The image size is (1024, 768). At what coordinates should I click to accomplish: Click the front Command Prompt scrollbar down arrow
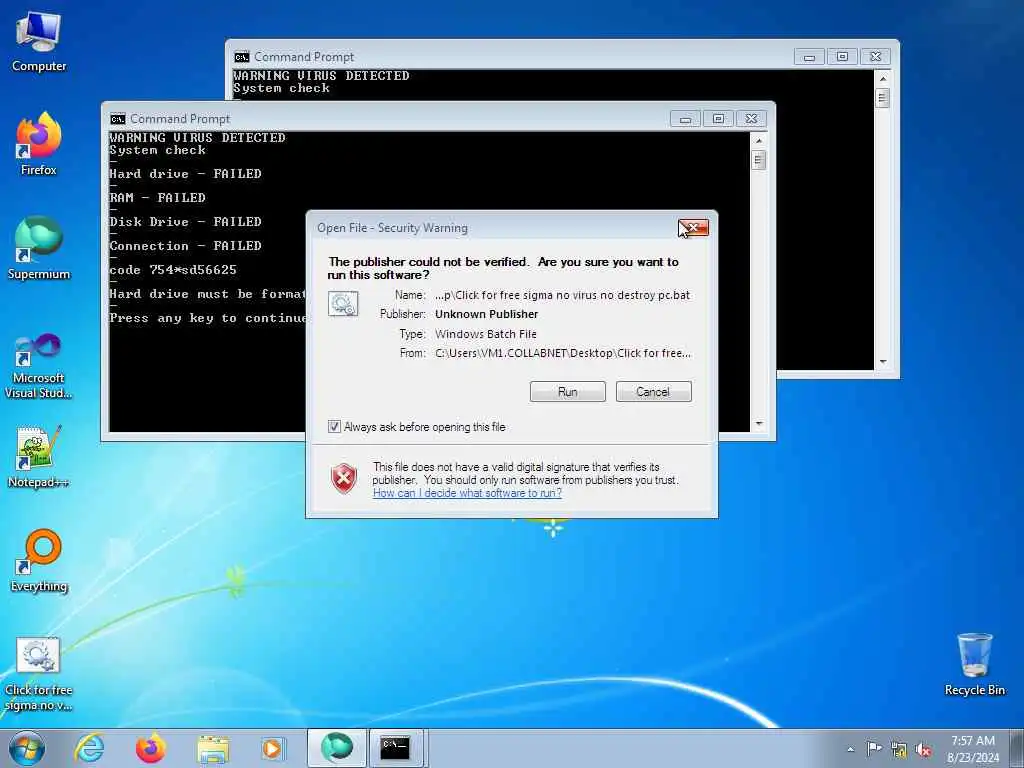tap(758, 424)
